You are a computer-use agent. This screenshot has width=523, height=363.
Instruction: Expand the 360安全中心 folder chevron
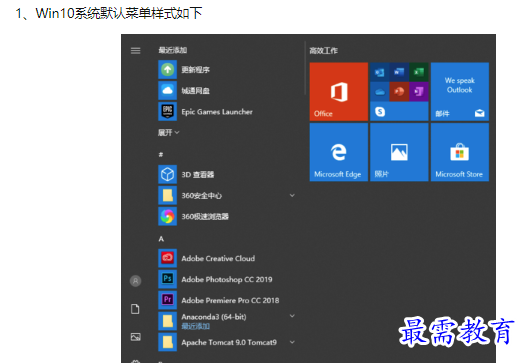[x=292, y=195]
